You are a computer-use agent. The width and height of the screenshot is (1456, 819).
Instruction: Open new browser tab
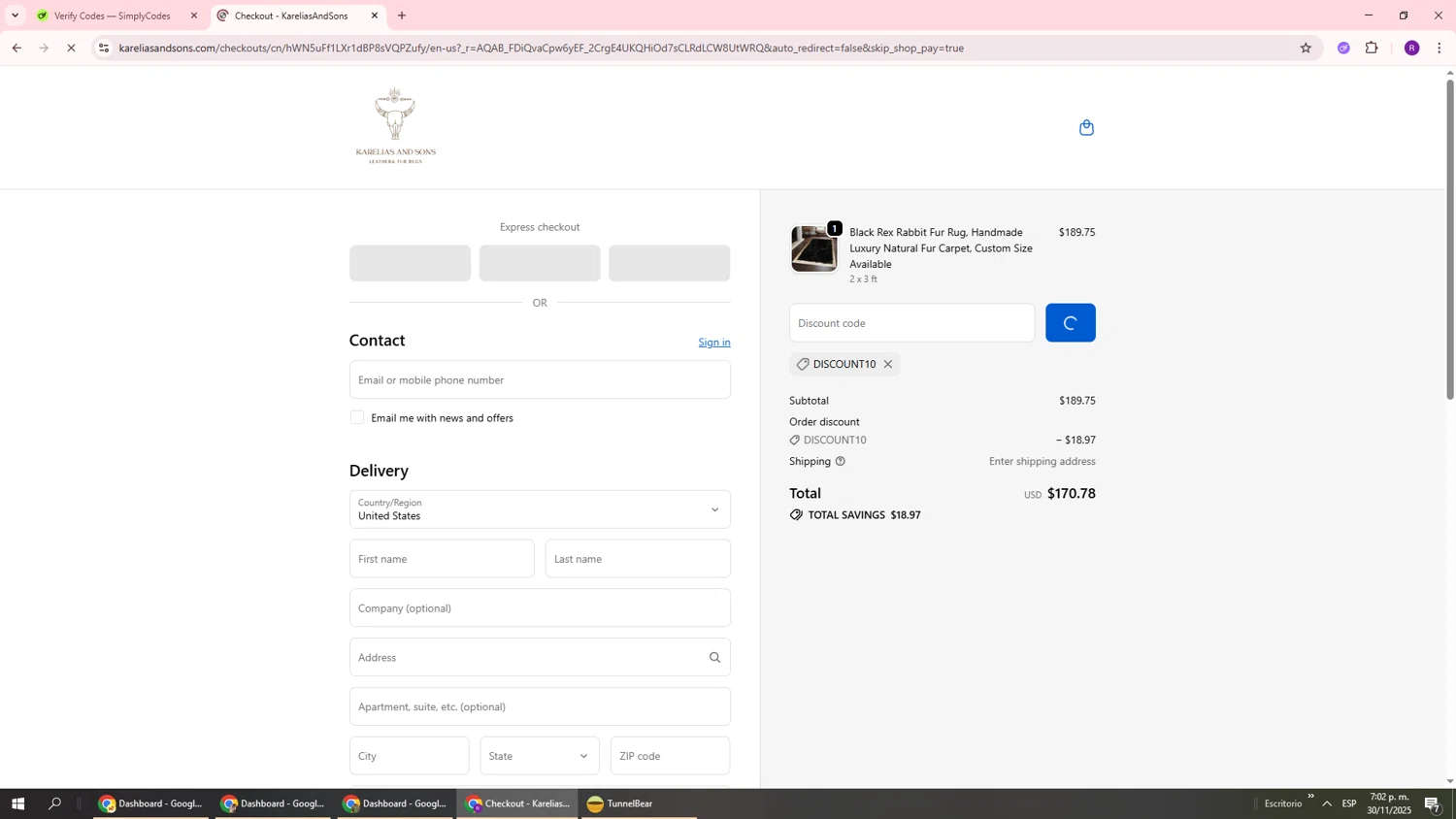click(x=402, y=16)
